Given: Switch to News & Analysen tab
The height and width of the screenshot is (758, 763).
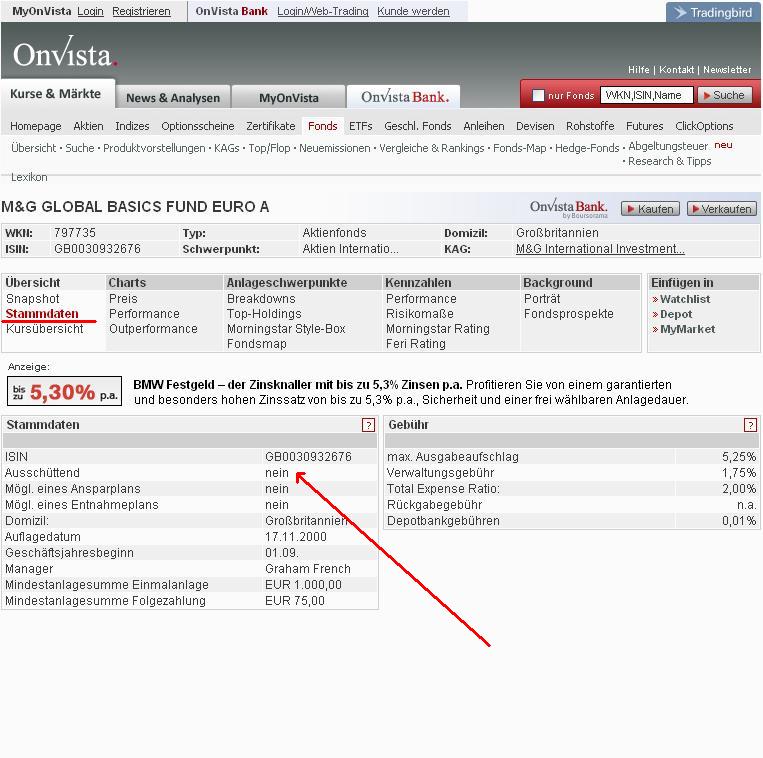Looking at the screenshot, I should pyautogui.click(x=173, y=98).
